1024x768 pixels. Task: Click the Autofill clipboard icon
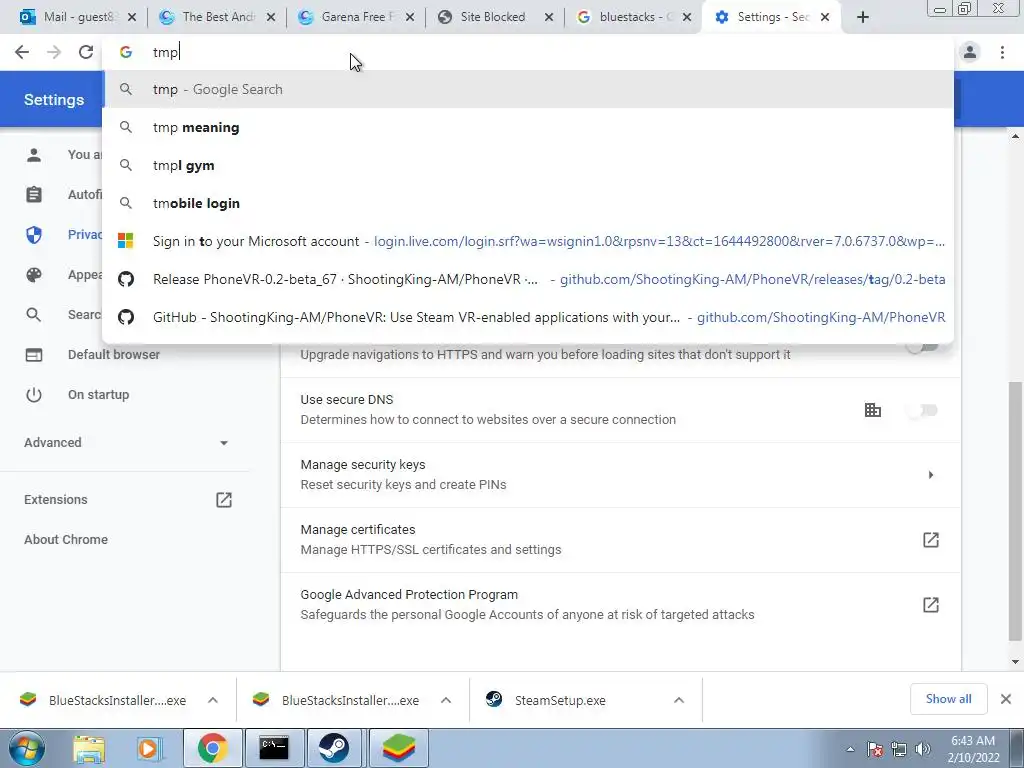34,195
